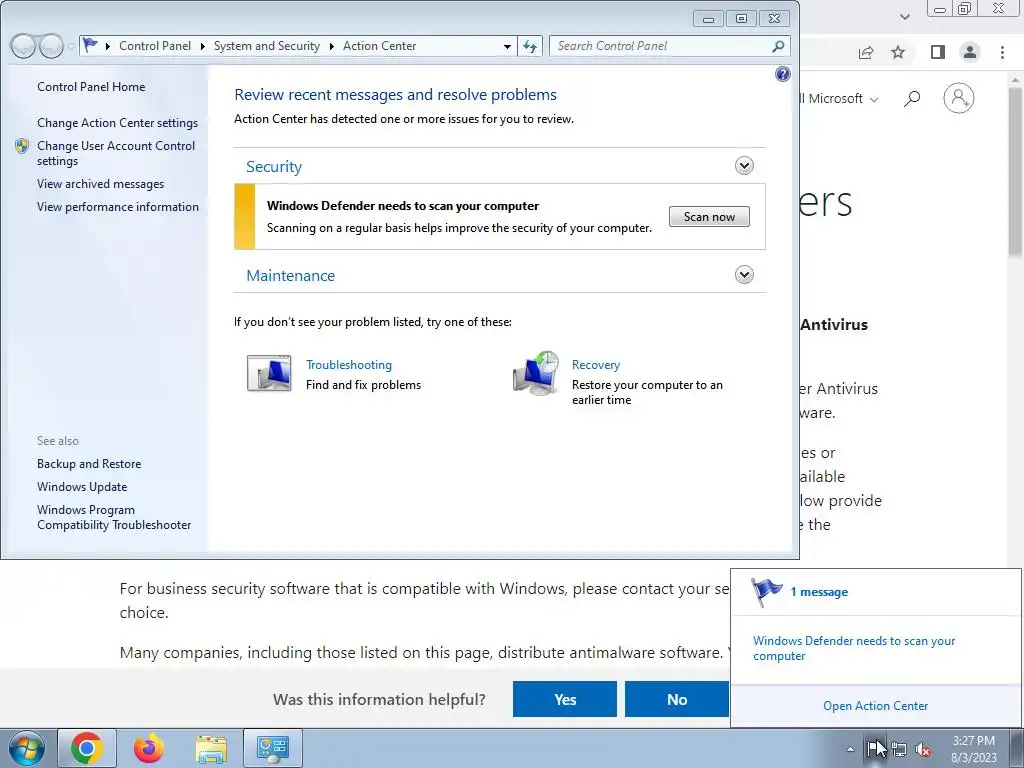Click the Action Center breadcrumb
1024x768 pixels.
click(379, 46)
